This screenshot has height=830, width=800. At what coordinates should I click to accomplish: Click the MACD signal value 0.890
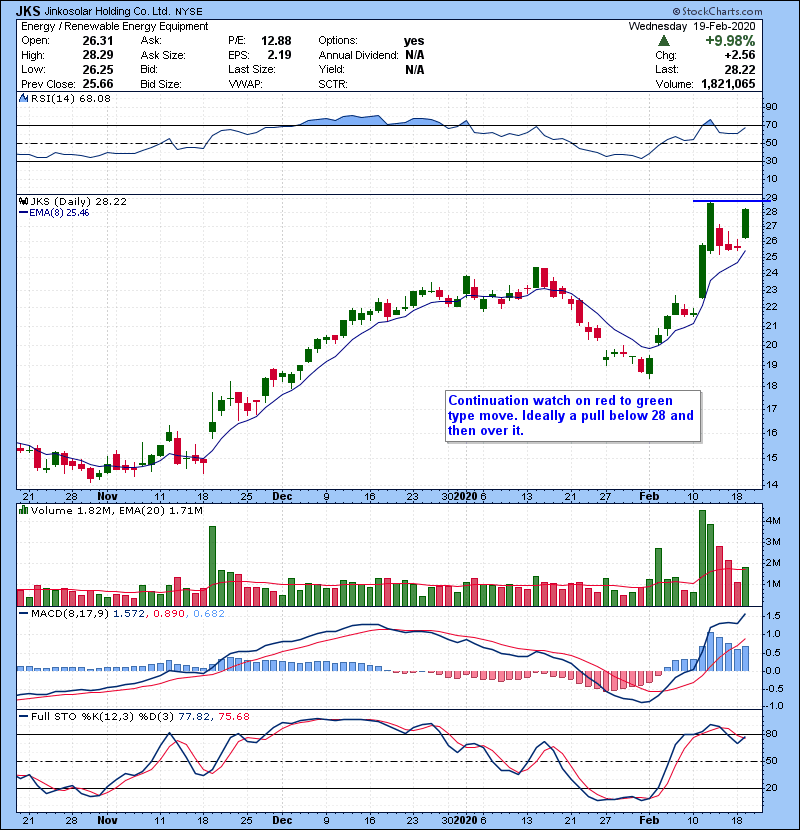169,614
